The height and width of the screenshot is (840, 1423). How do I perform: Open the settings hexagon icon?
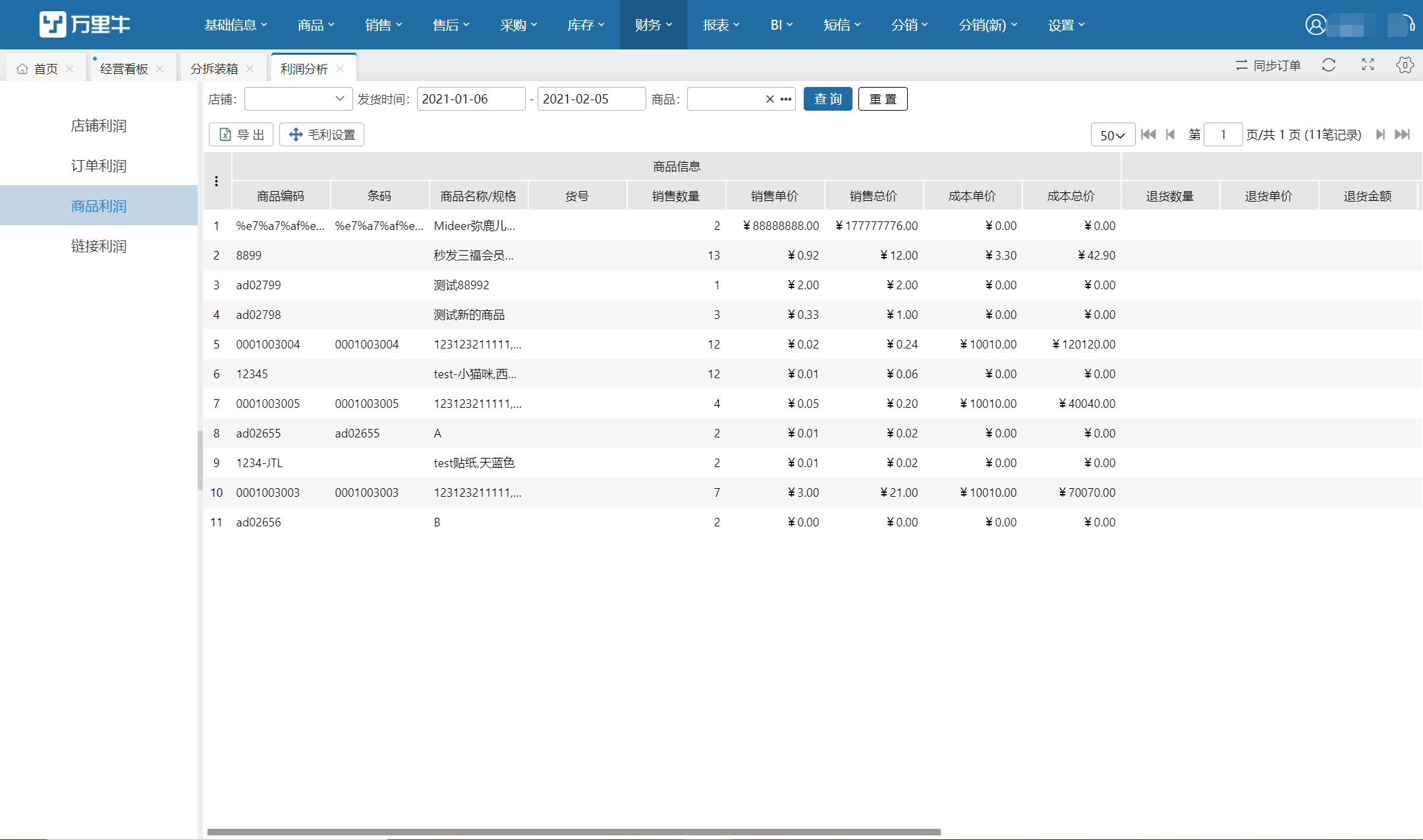[x=1405, y=65]
